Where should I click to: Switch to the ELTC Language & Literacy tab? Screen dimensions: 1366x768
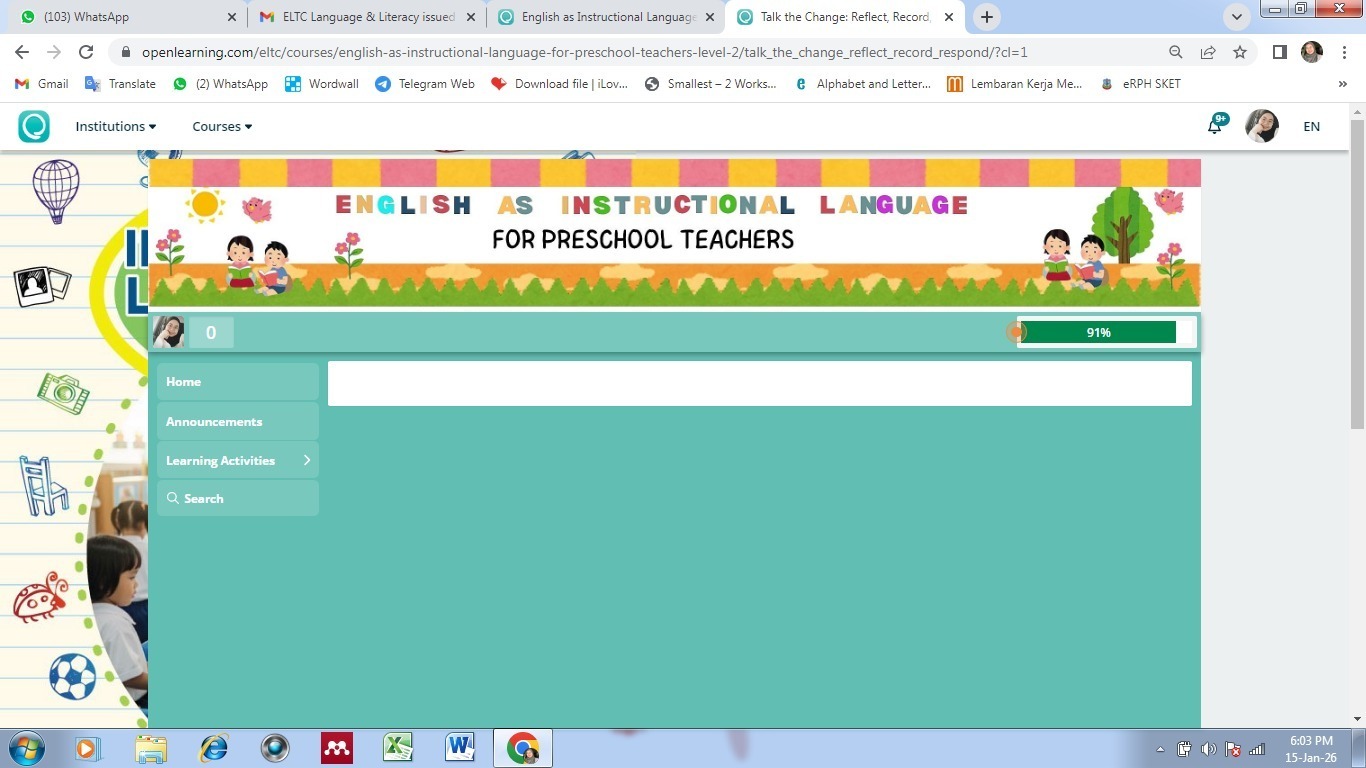pos(367,17)
